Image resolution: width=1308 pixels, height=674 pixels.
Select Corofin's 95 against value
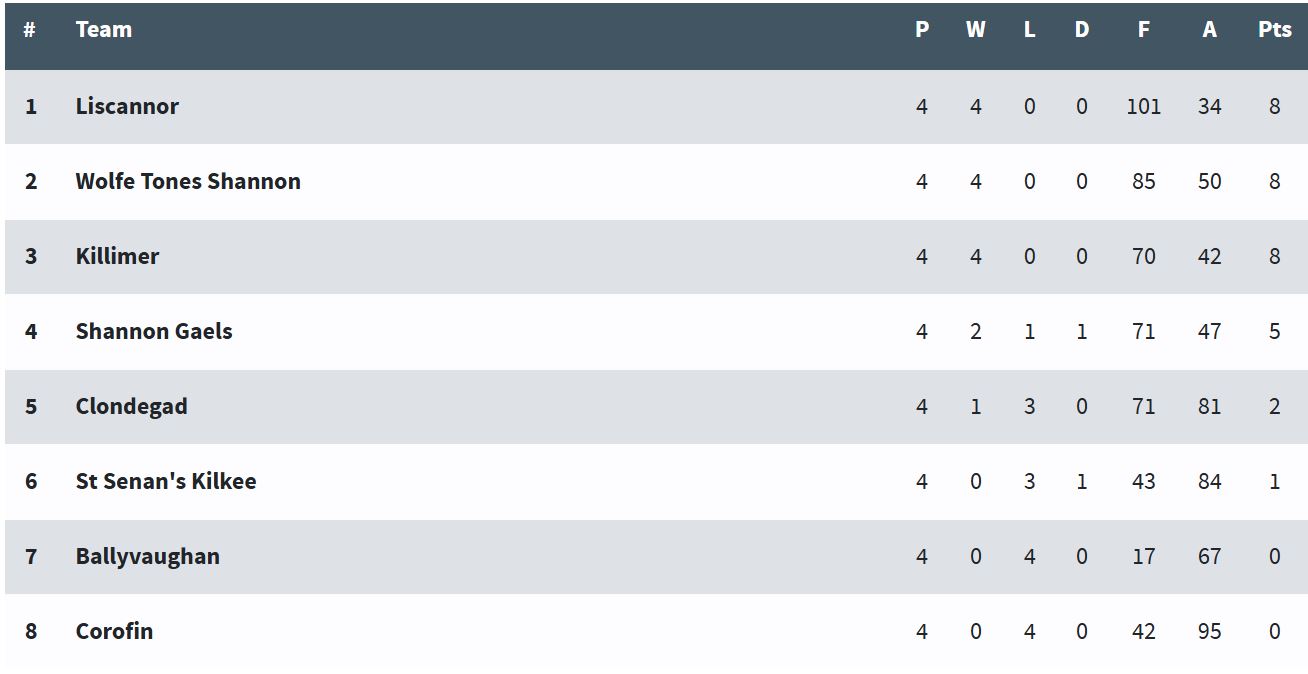[1209, 631]
